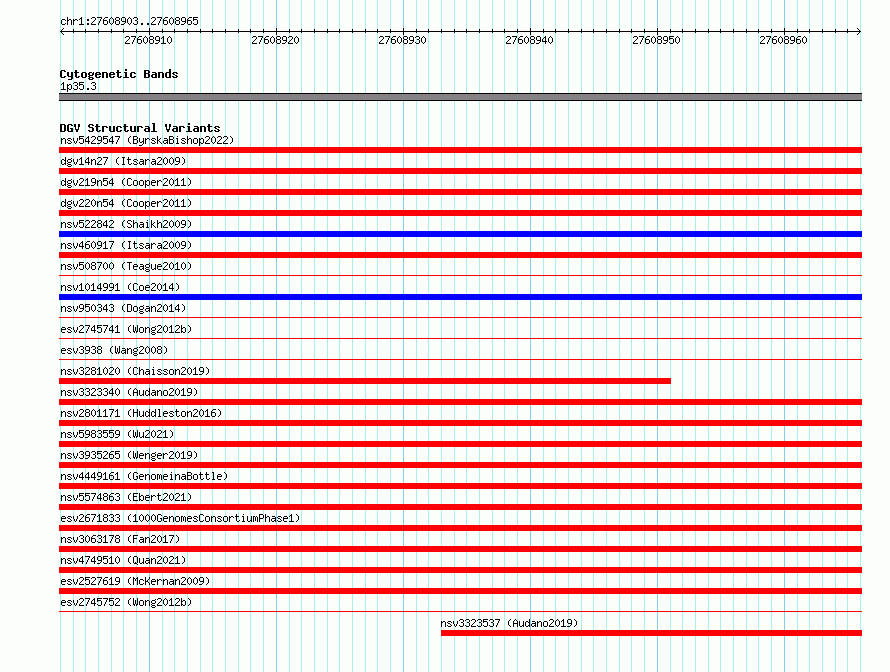Viewport: 890px width, 672px height.
Task: Click the red bar under nsv3323537
Action: 652,633
